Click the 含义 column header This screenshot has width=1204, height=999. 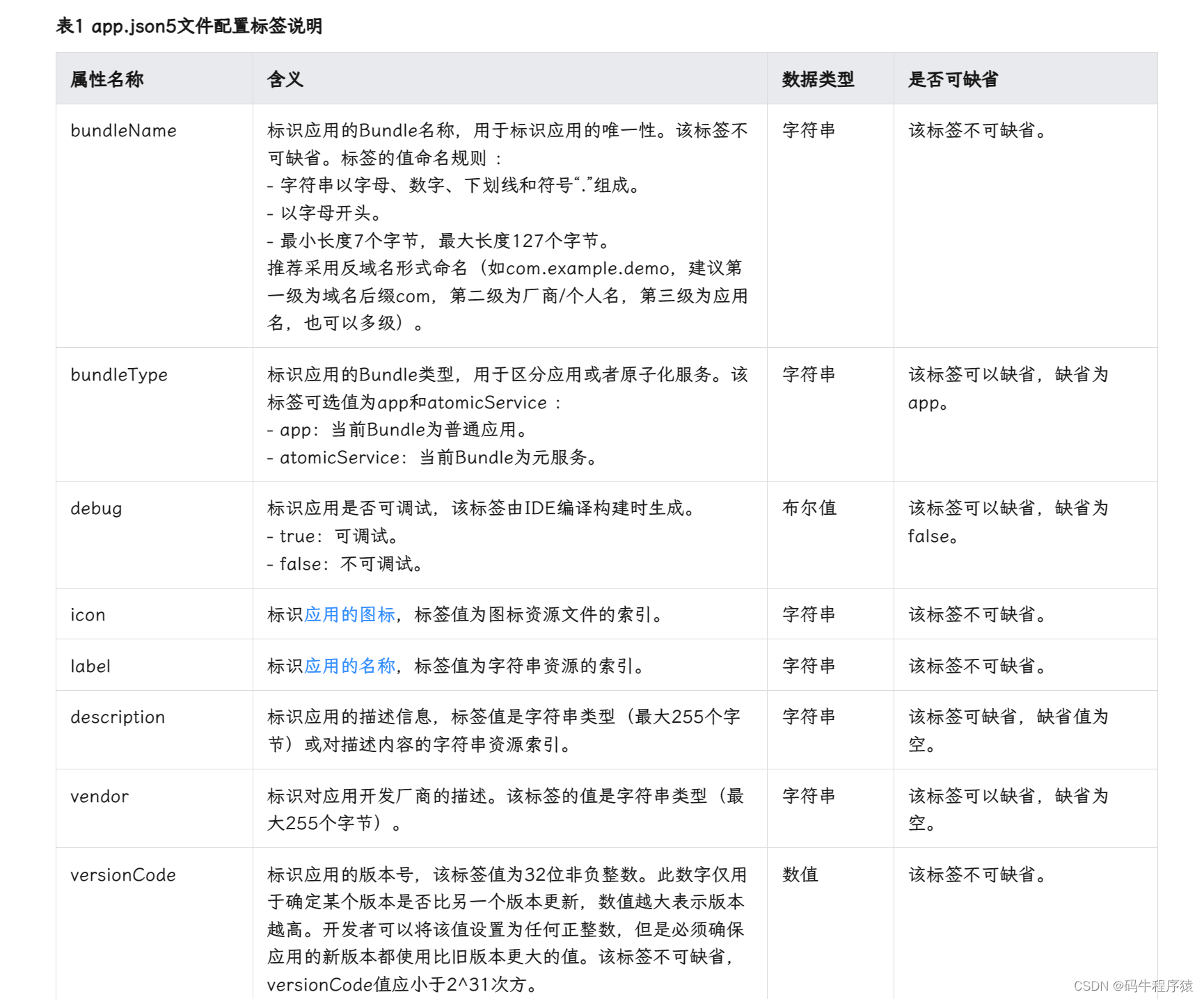tap(285, 79)
